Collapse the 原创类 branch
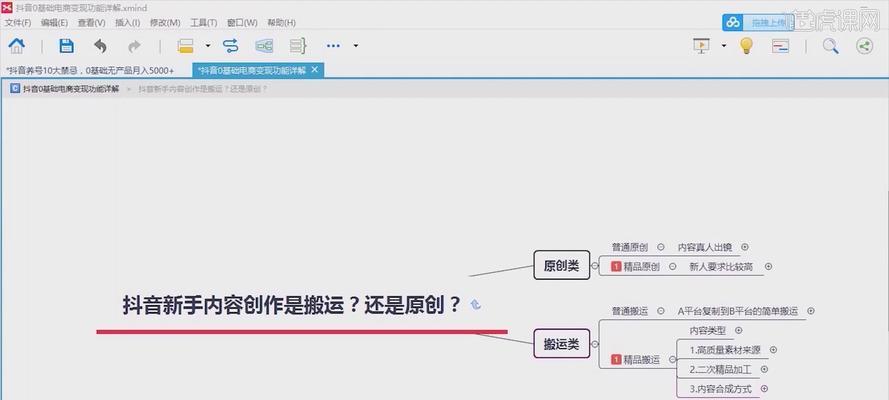 (x=594, y=265)
